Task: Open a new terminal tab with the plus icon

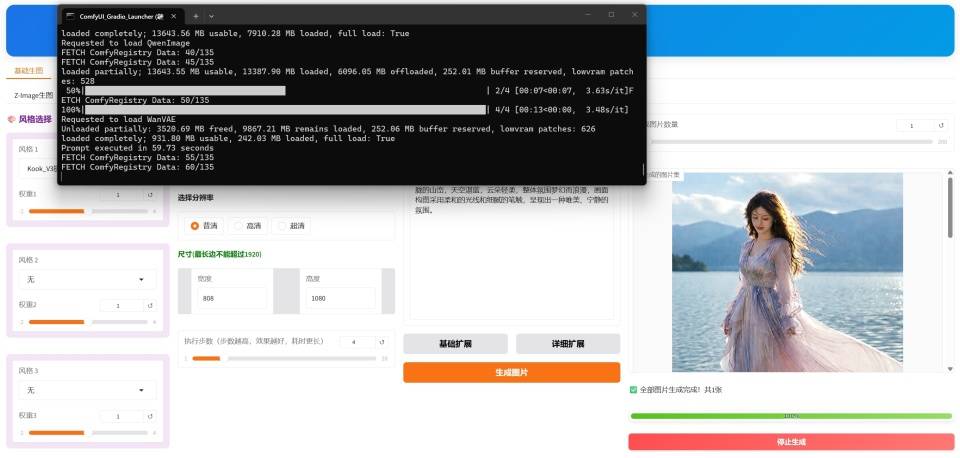Action: coord(195,16)
